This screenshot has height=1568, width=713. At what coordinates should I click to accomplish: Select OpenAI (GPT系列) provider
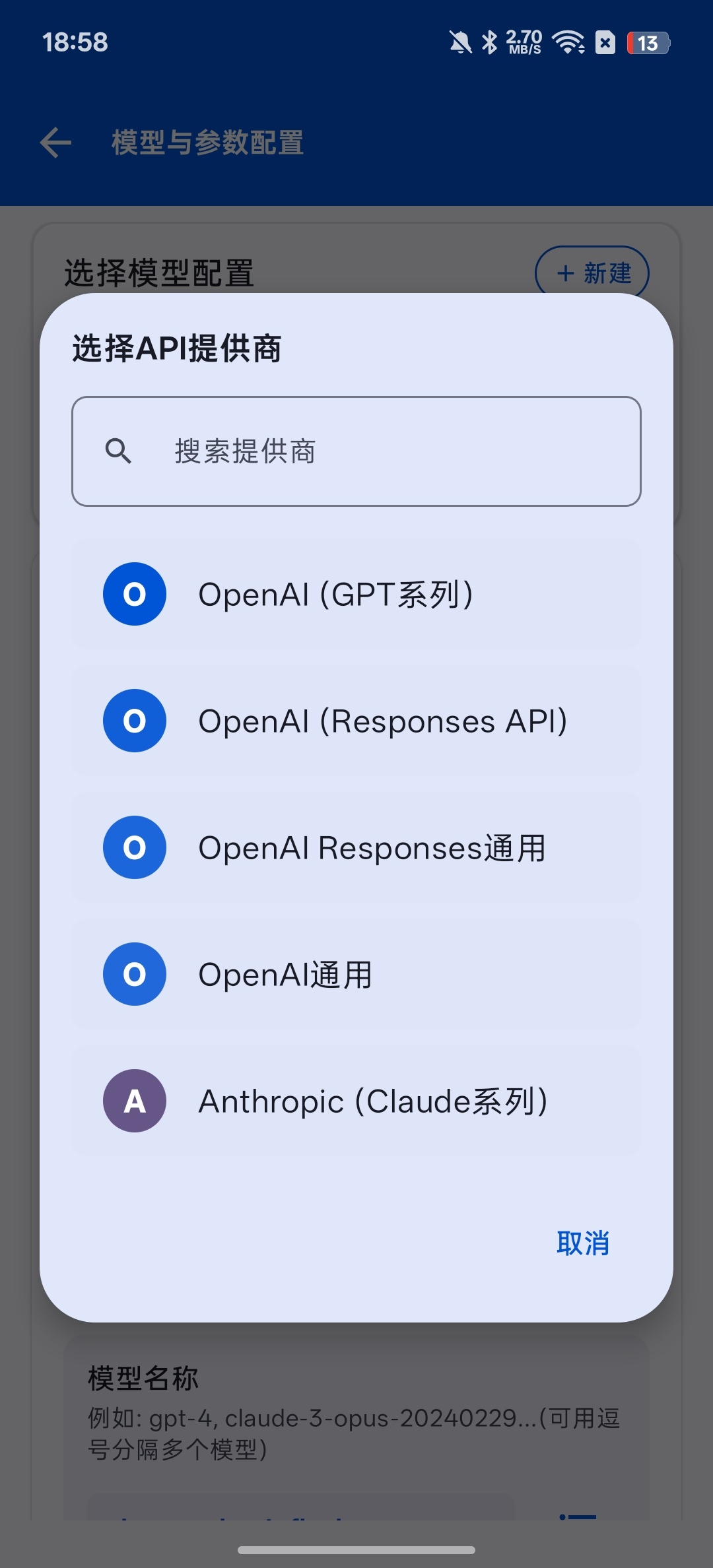[x=356, y=594]
